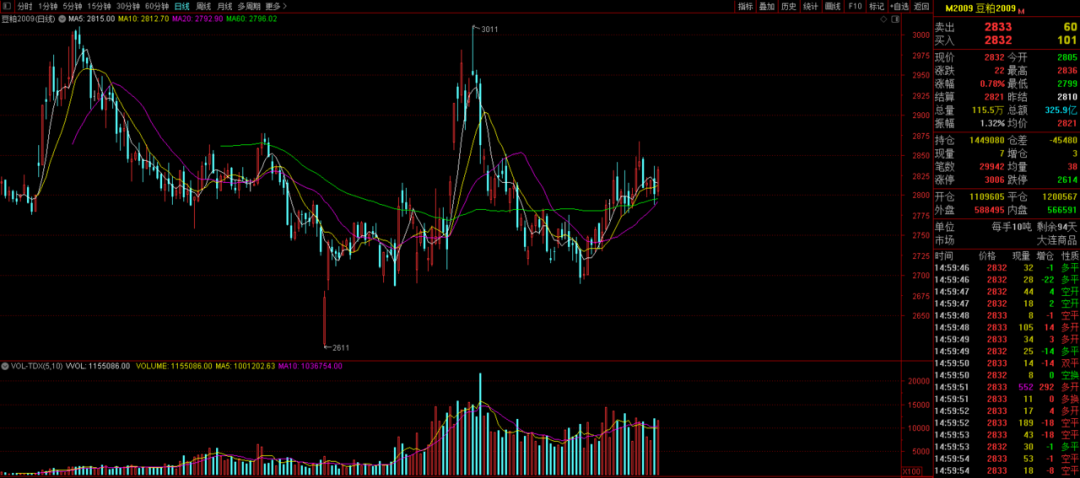The height and width of the screenshot is (478, 1080).
Task: Toggle the left sidebar panel icon
Action: coord(8,6)
